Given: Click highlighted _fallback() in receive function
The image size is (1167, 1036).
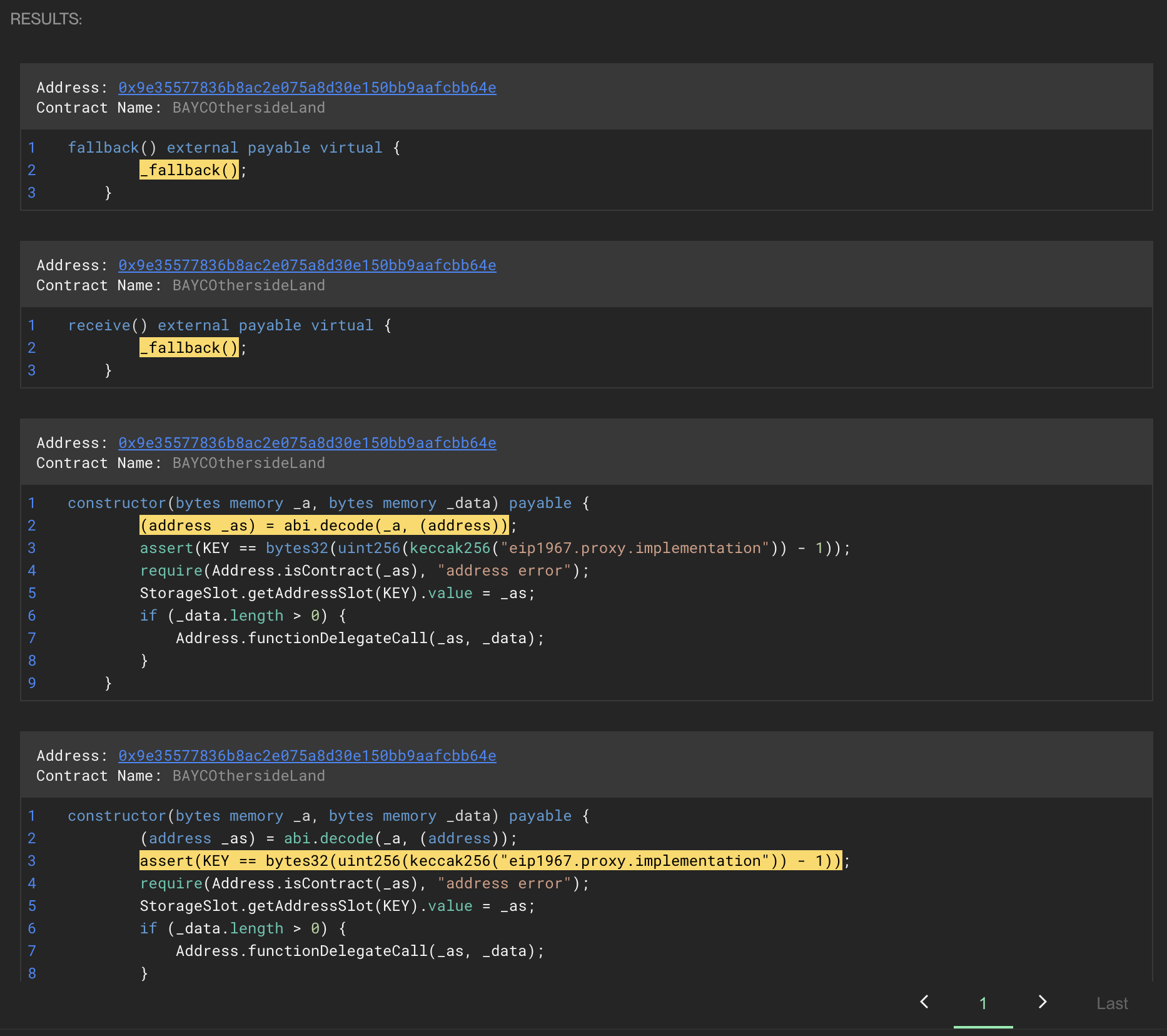Looking at the screenshot, I should coord(189,348).
